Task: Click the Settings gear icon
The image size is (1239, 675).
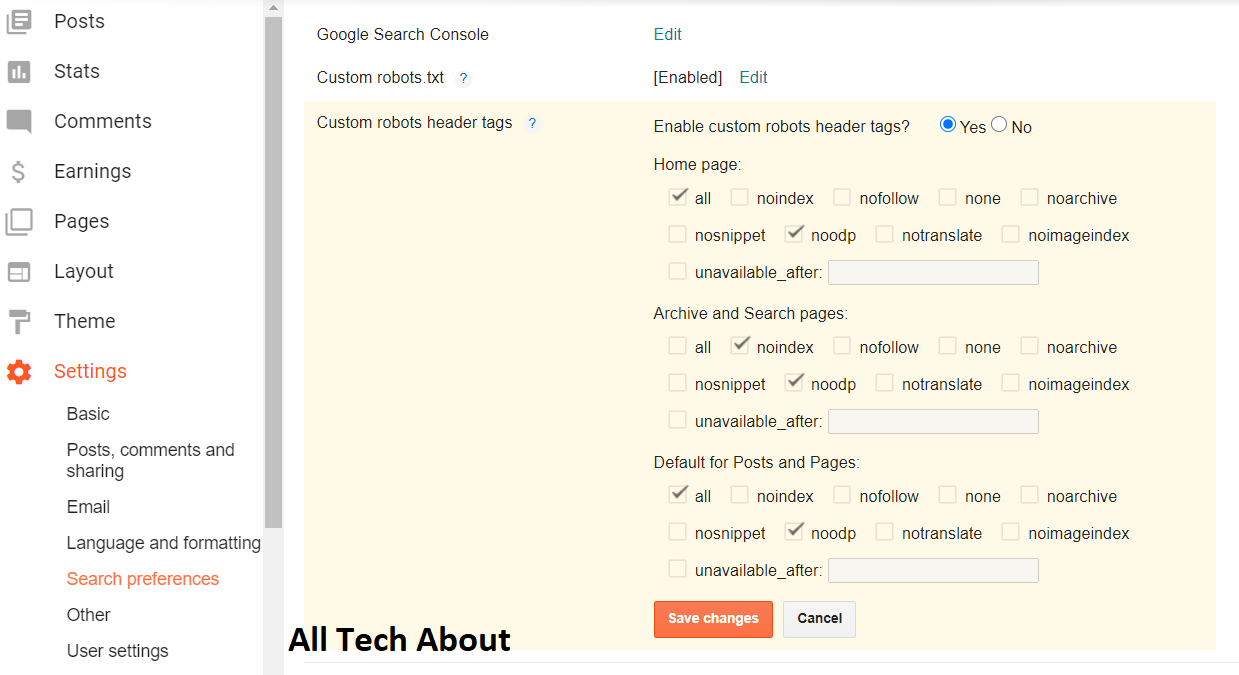Action: [19, 372]
